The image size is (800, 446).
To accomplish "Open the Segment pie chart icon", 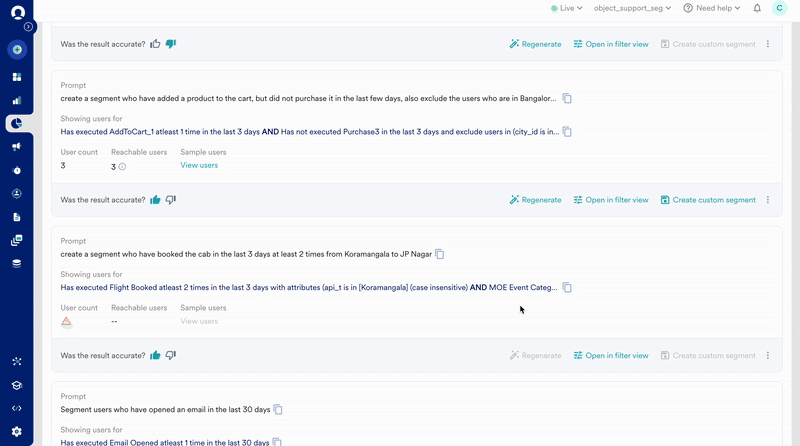I will point(17,123).
